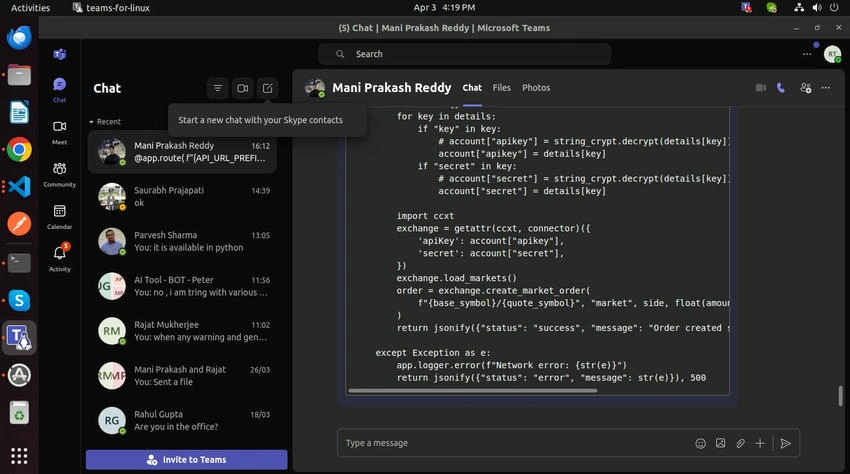Click the new chat compose icon
This screenshot has width=850, height=474.
tap(267, 88)
